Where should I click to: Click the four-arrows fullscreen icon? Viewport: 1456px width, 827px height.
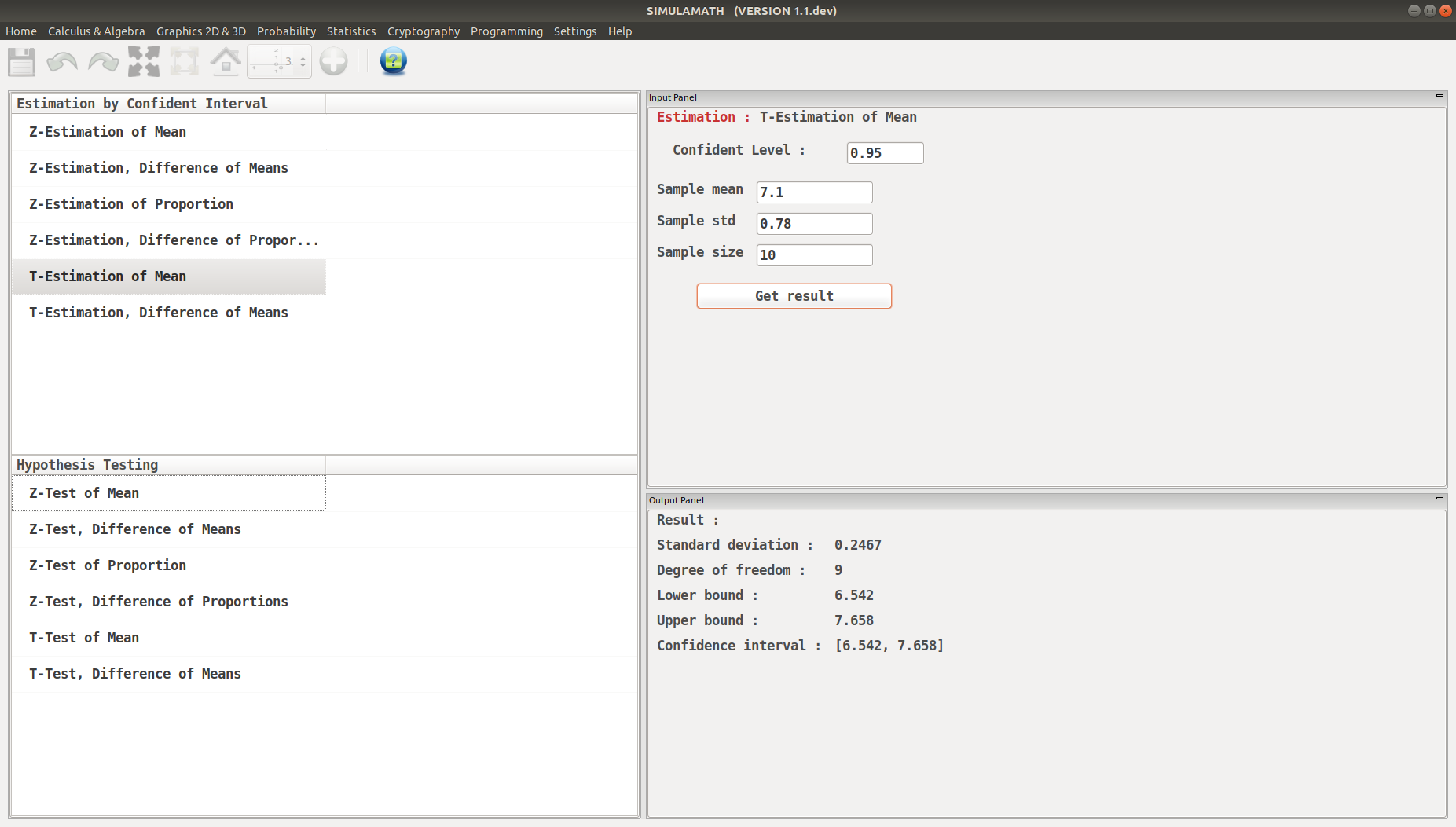point(144,61)
